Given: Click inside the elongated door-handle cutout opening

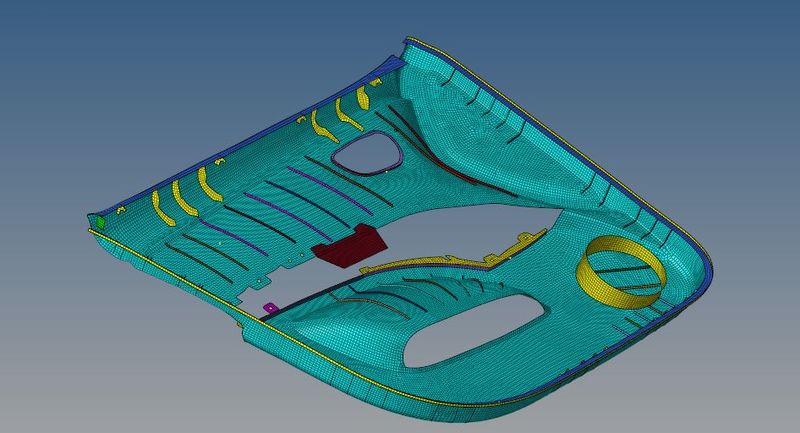Looking at the screenshot, I should [x=470, y=335].
